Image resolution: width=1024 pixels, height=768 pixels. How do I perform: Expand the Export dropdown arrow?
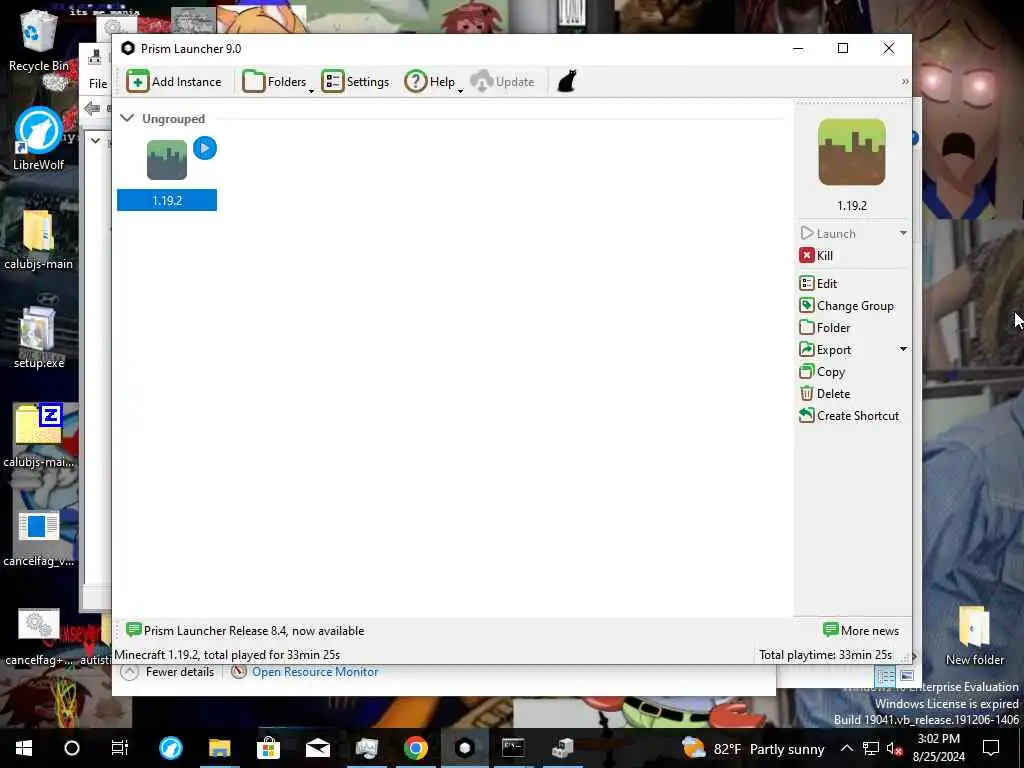pos(903,349)
